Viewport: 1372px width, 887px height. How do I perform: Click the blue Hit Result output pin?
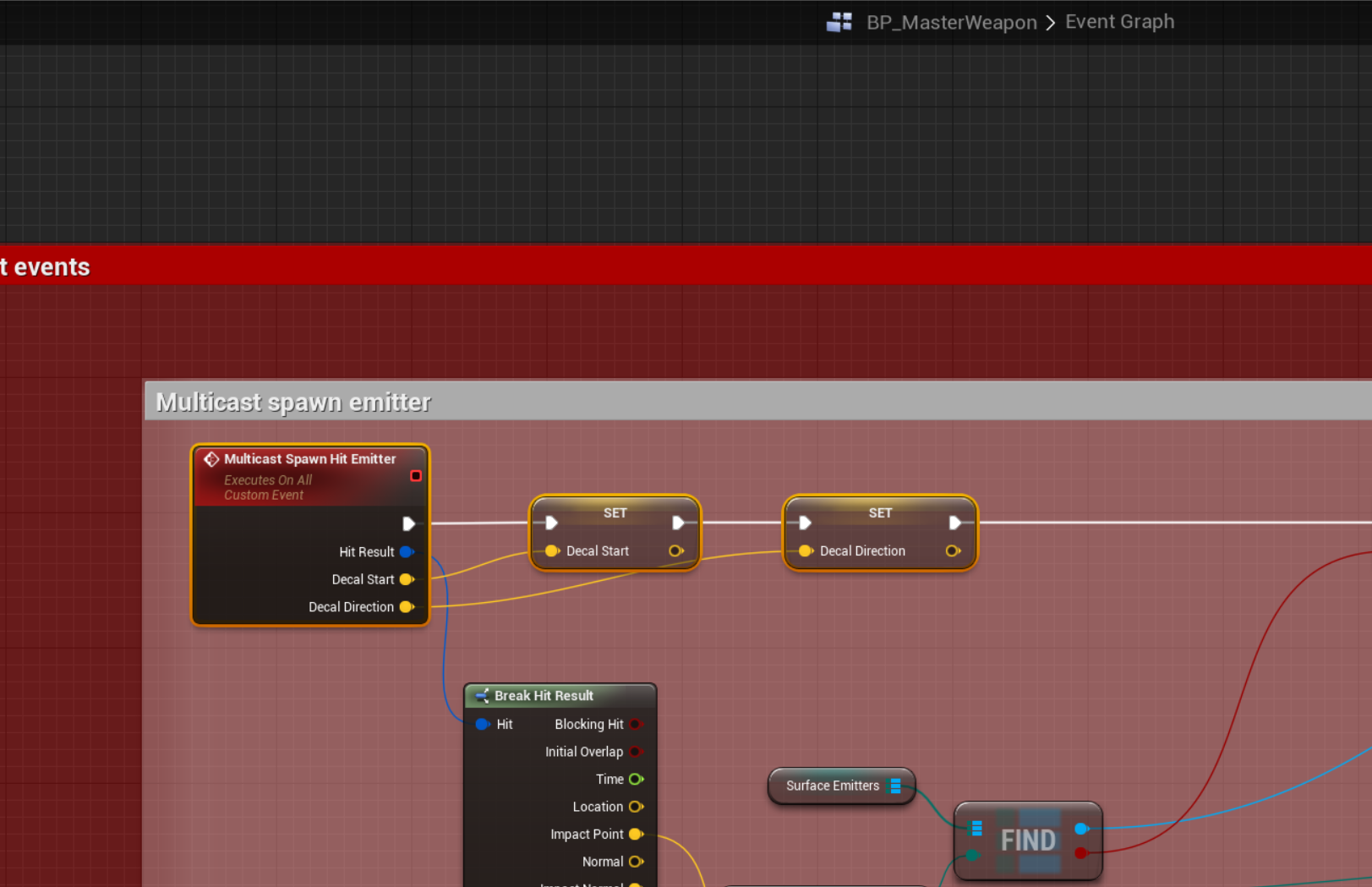[407, 552]
